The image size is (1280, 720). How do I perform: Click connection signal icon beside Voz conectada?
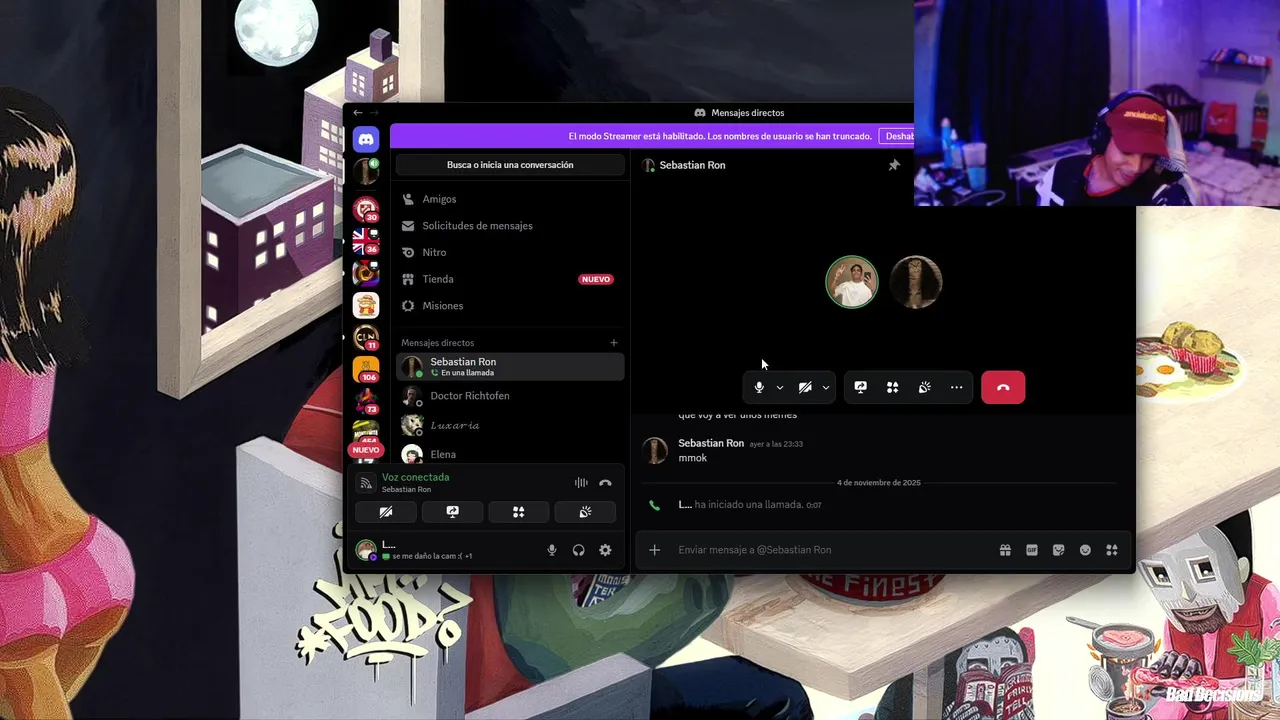(x=366, y=483)
